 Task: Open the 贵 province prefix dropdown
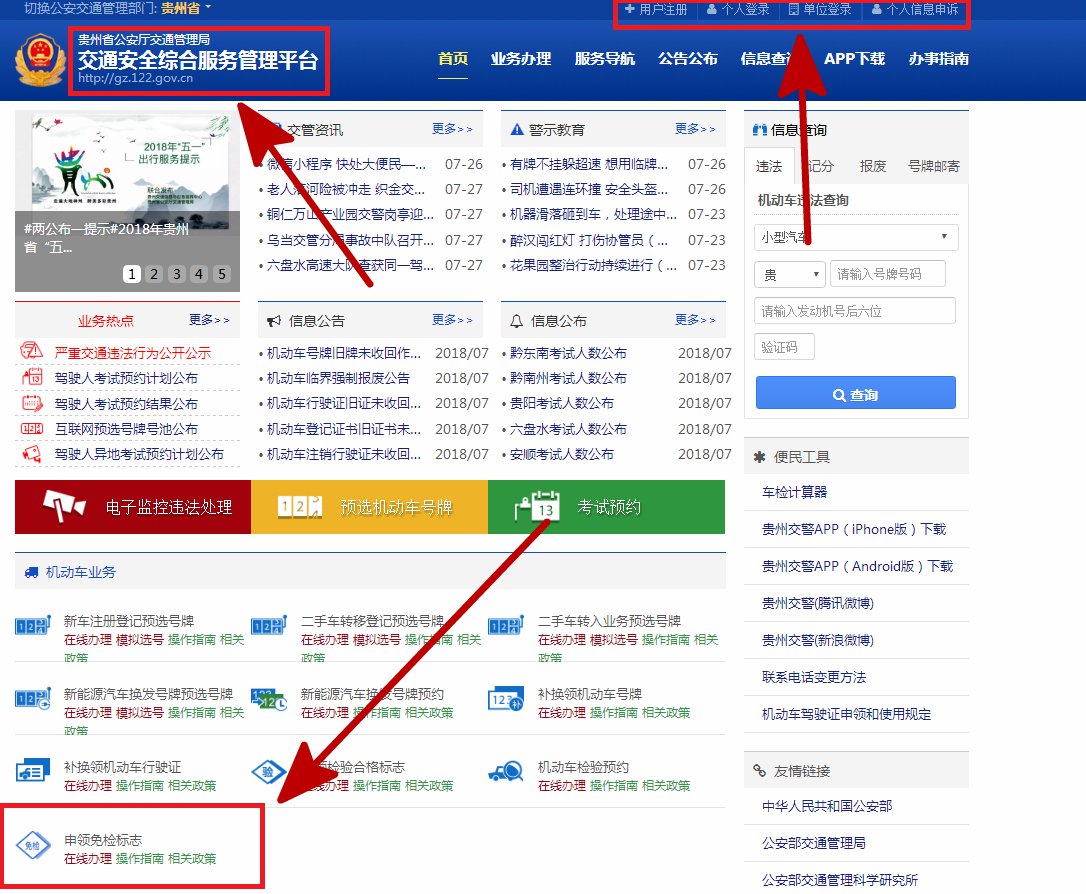tap(789, 274)
